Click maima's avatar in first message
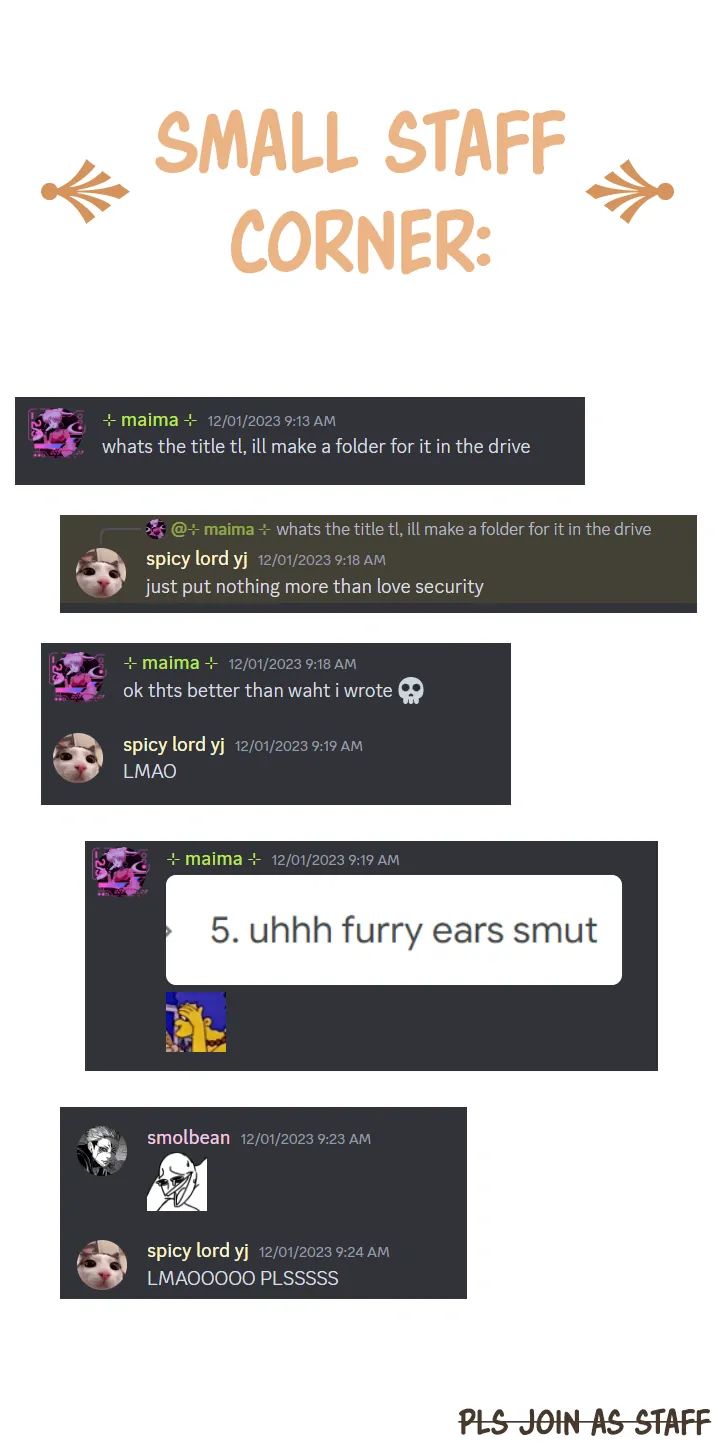The height and width of the screenshot is (1456, 720). tap(56, 432)
